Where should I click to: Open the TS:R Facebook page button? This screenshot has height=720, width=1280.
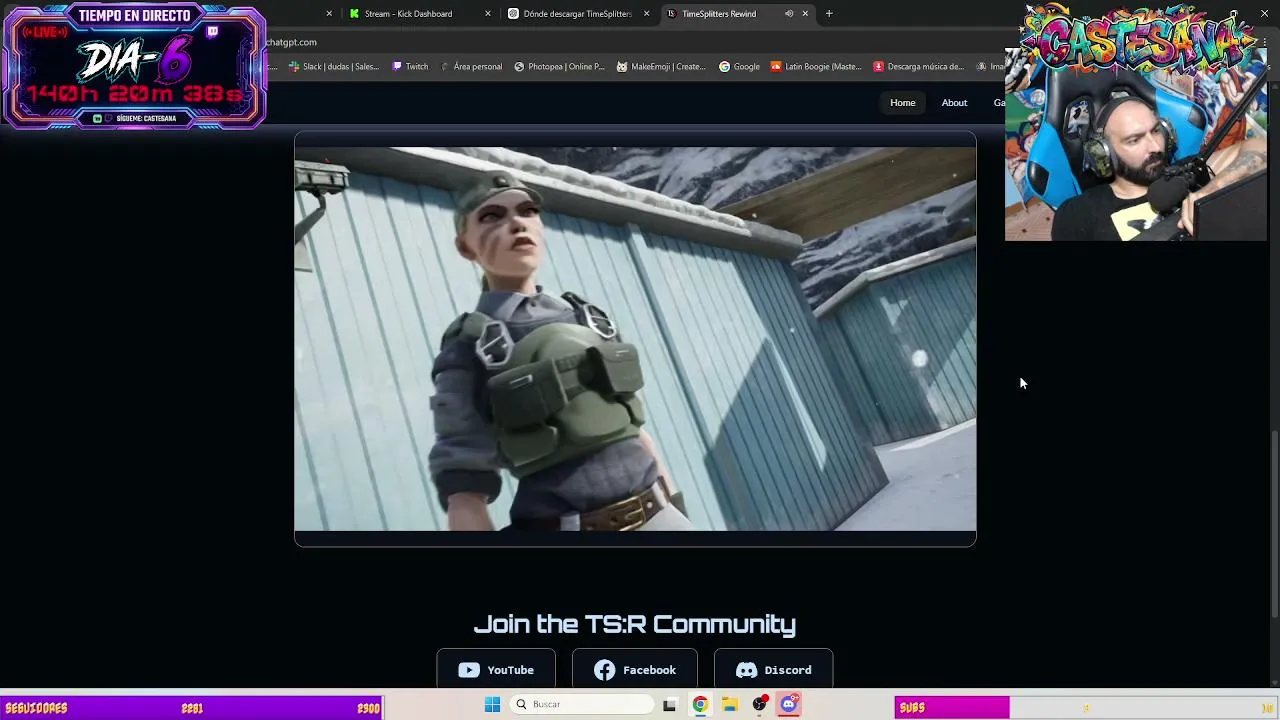pyautogui.click(x=635, y=670)
